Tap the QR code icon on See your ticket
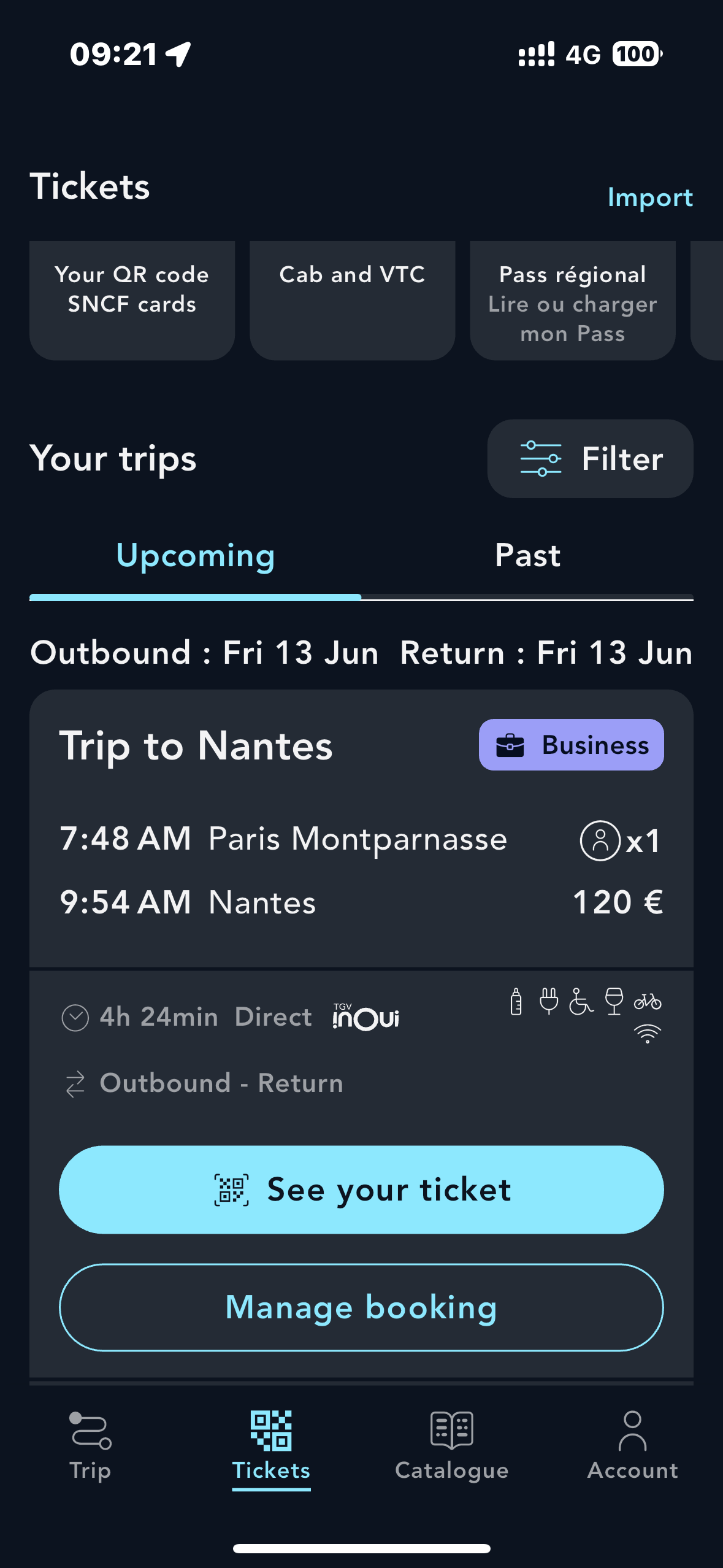This screenshot has width=723, height=1568. tap(231, 1190)
